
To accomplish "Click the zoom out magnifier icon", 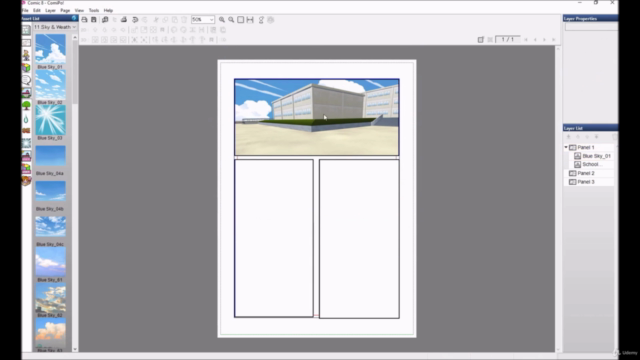I will pos(231,20).
